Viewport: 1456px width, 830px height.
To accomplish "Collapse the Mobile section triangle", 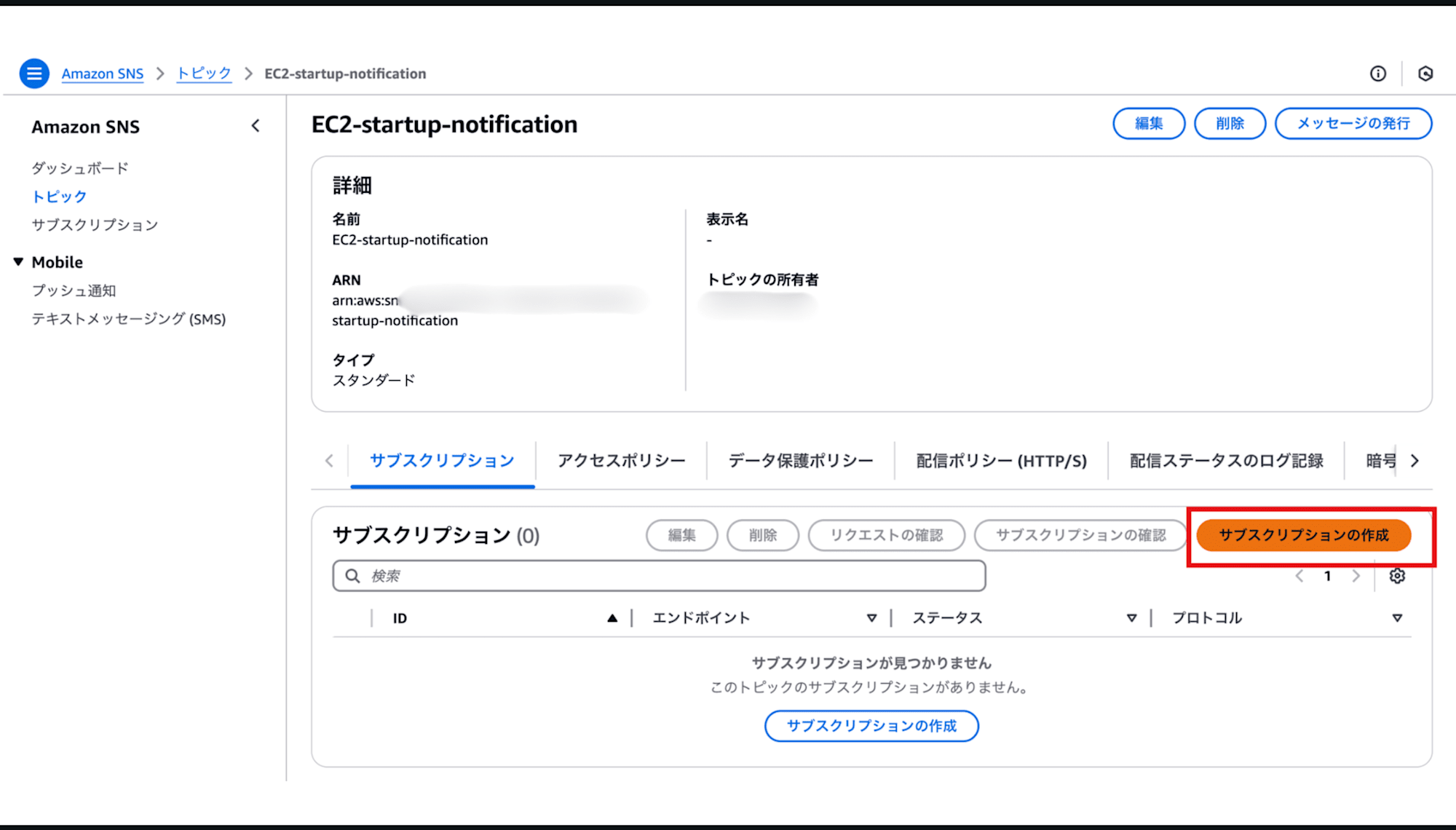I will tap(18, 261).
